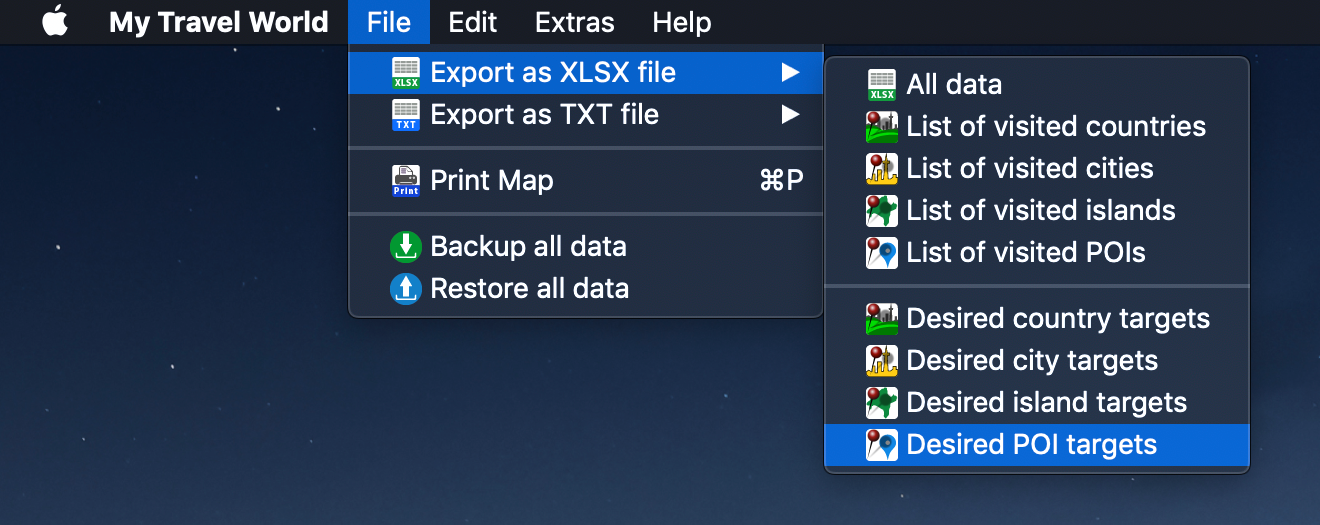The height and width of the screenshot is (525, 1320).
Task: Open the Edit menu
Action: [473, 22]
